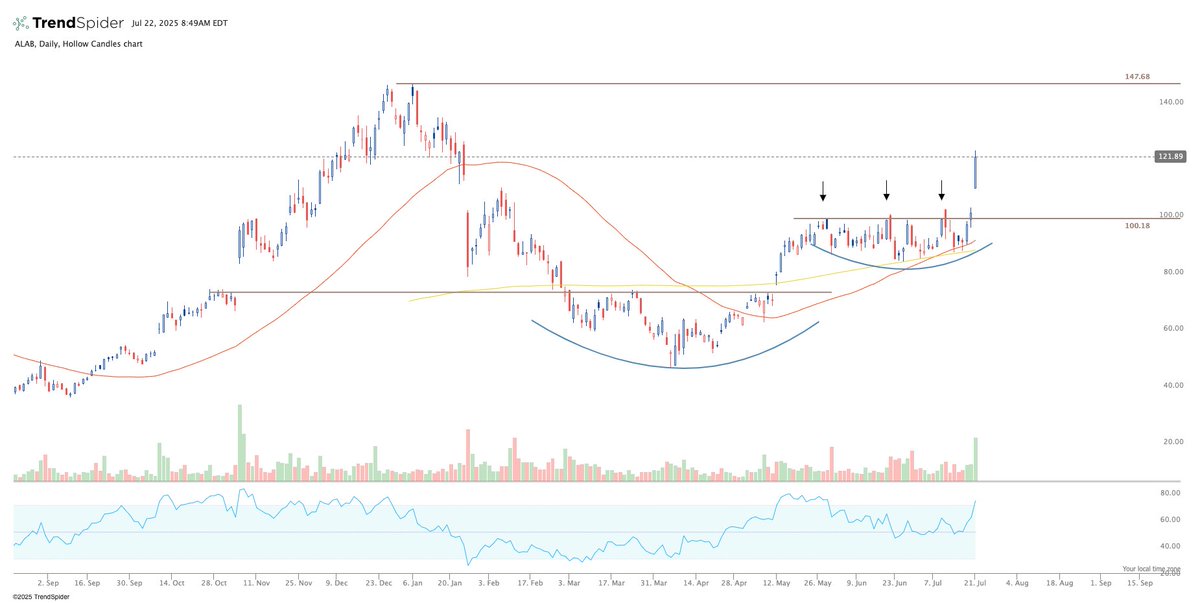Click the '26. May' date label
The image size is (1200, 603).
pyautogui.click(x=818, y=581)
